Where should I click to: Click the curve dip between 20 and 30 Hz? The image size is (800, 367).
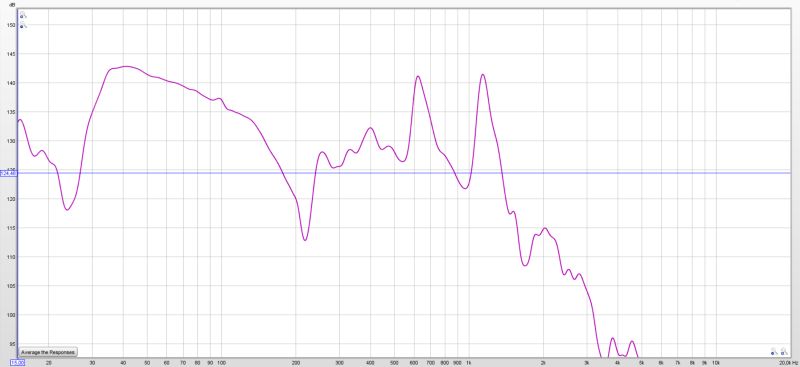point(67,209)
